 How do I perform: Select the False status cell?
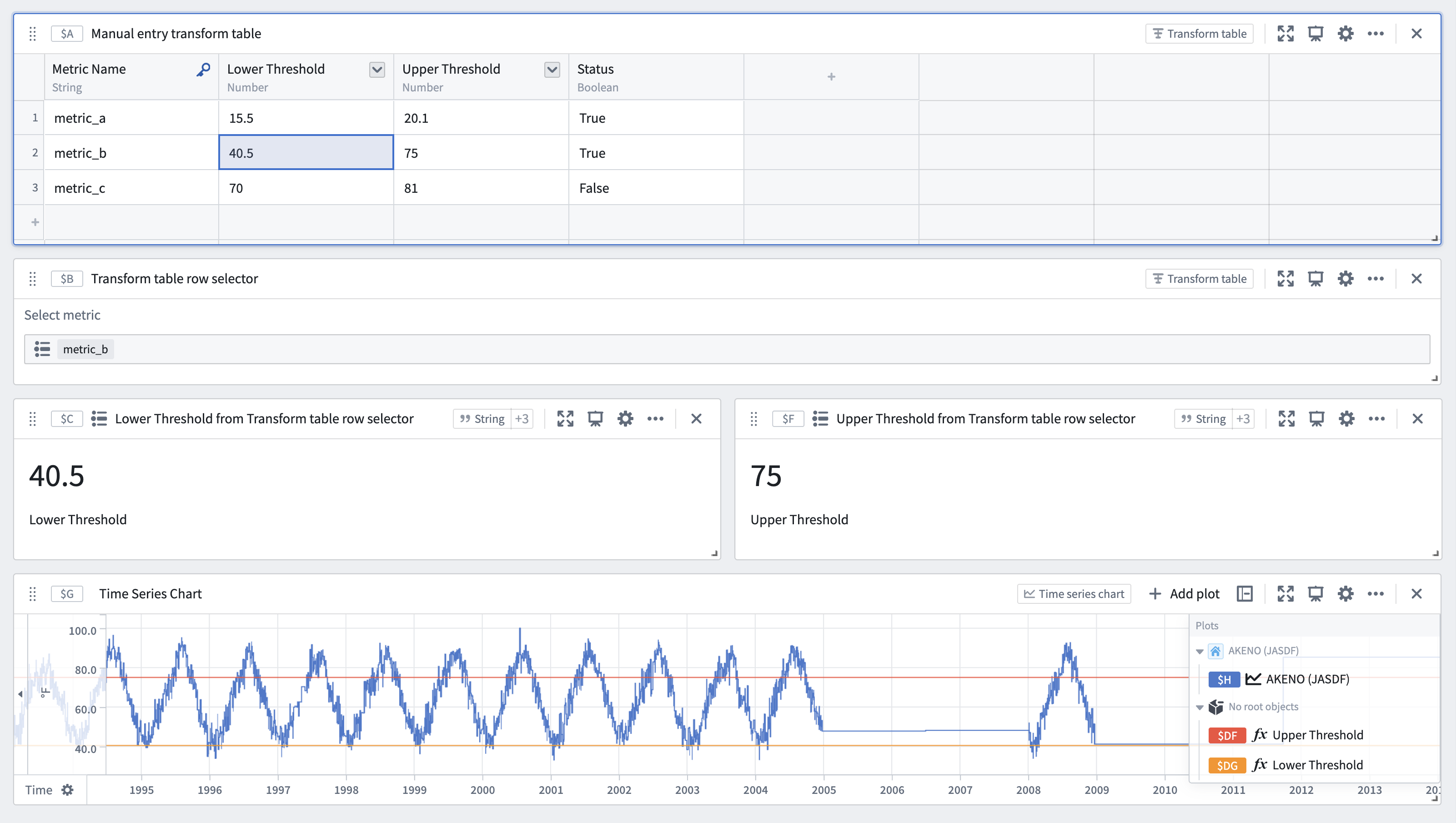tap(656, 188)
